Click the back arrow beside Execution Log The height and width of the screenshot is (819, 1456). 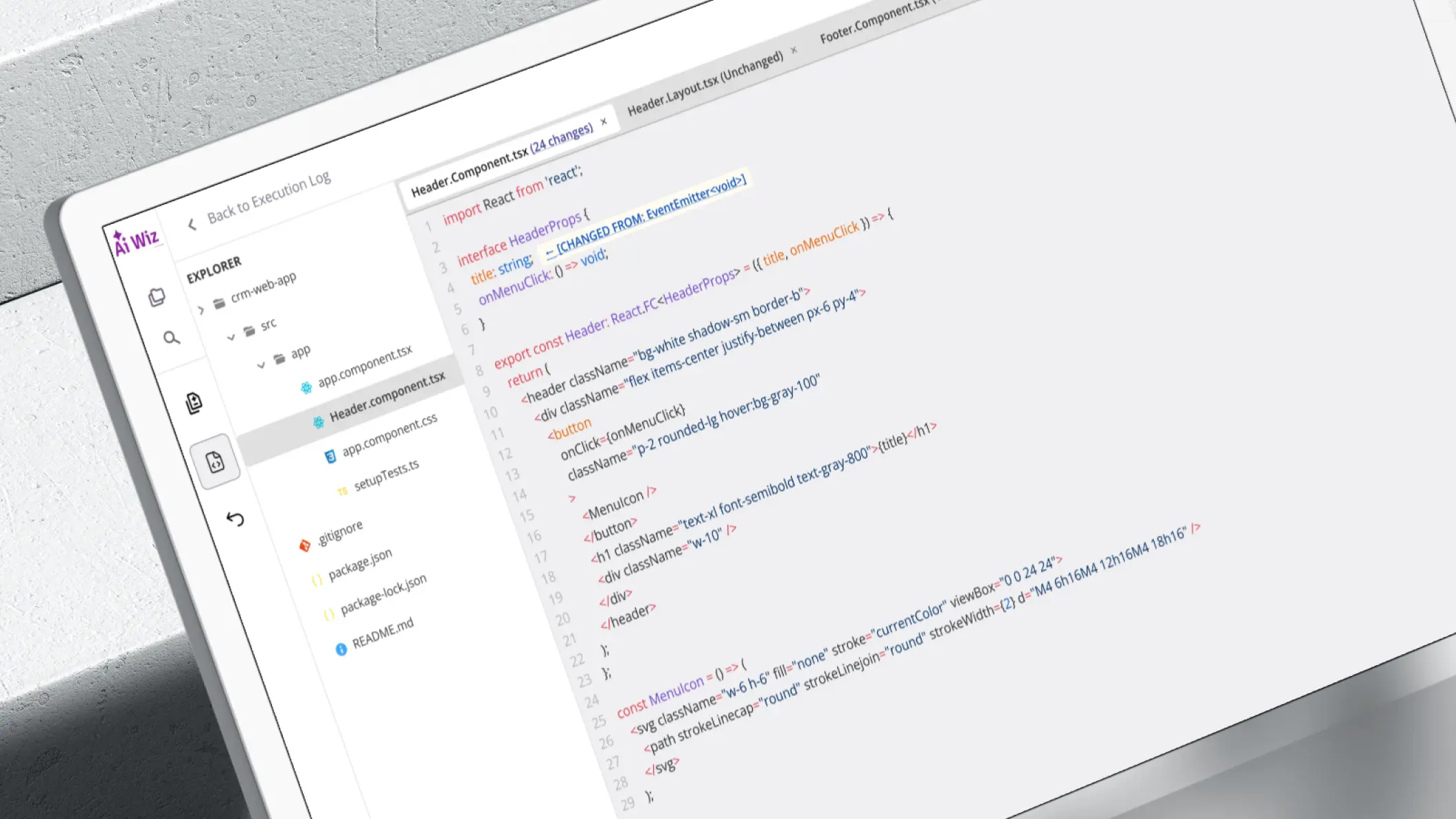coord(192,224)
